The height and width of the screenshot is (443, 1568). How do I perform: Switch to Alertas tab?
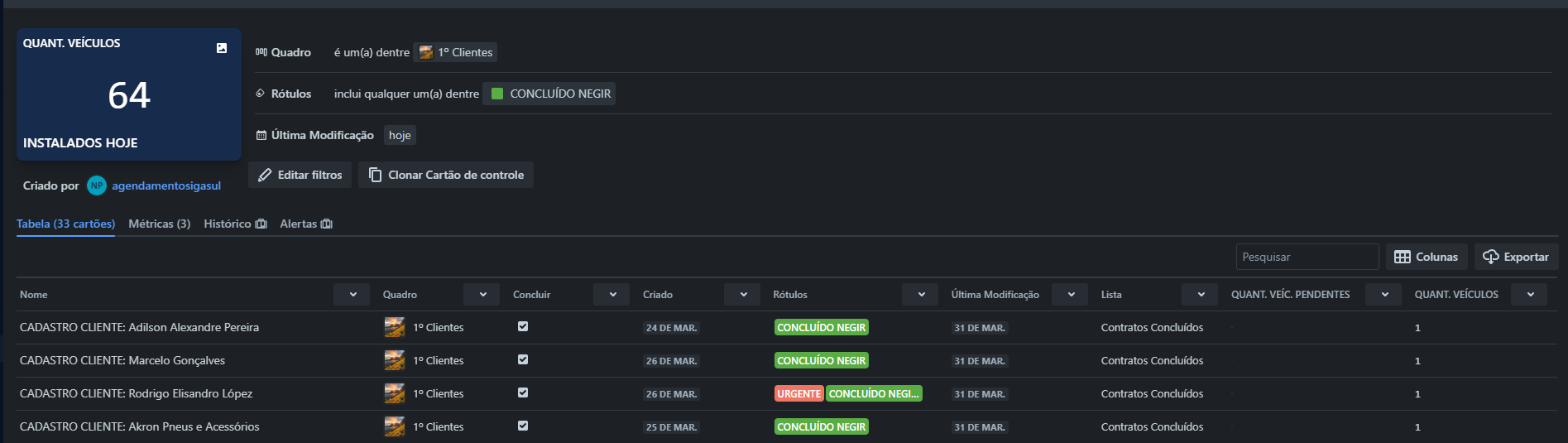pos(306,224)
